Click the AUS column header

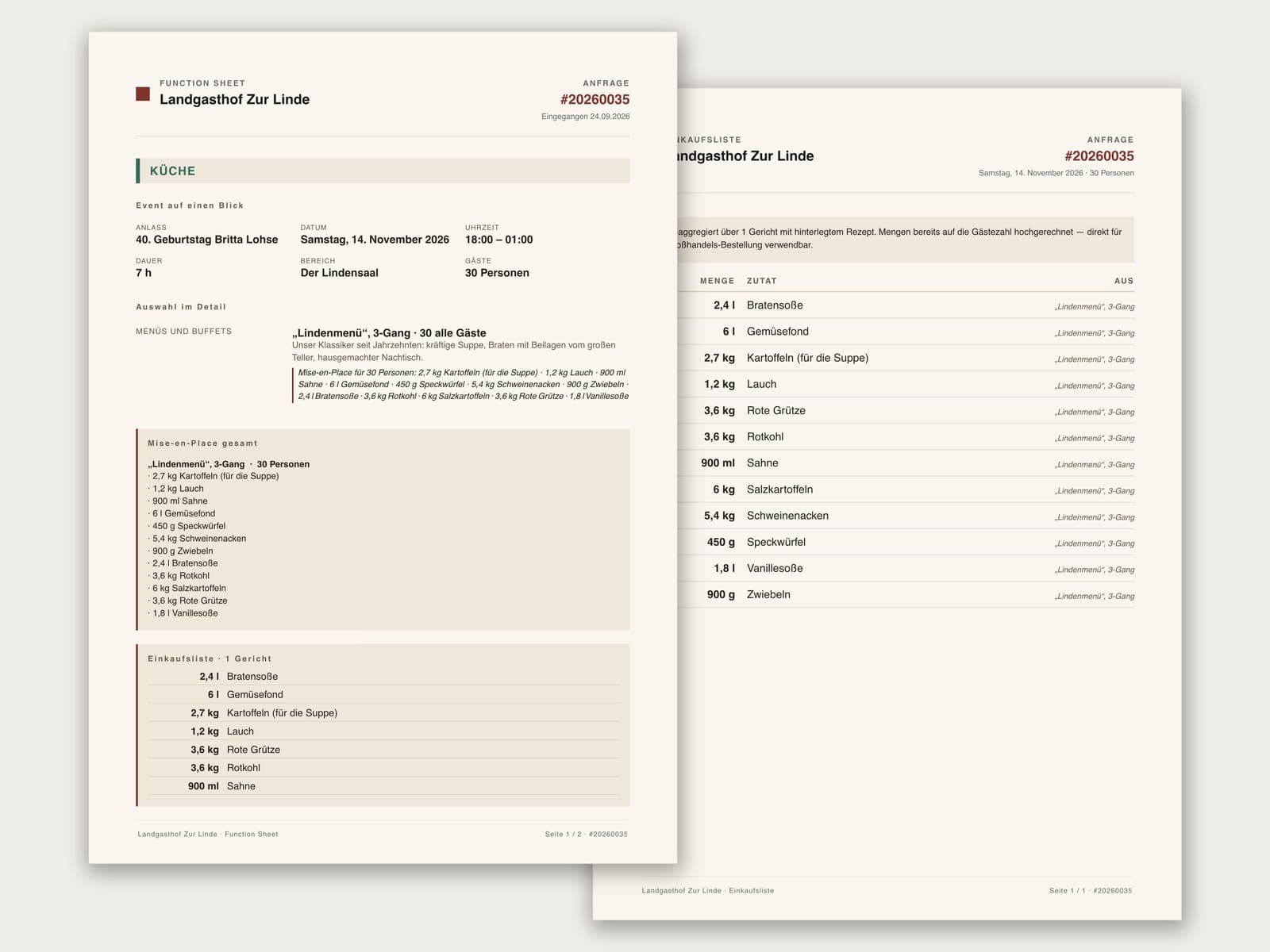point(1124,281)
